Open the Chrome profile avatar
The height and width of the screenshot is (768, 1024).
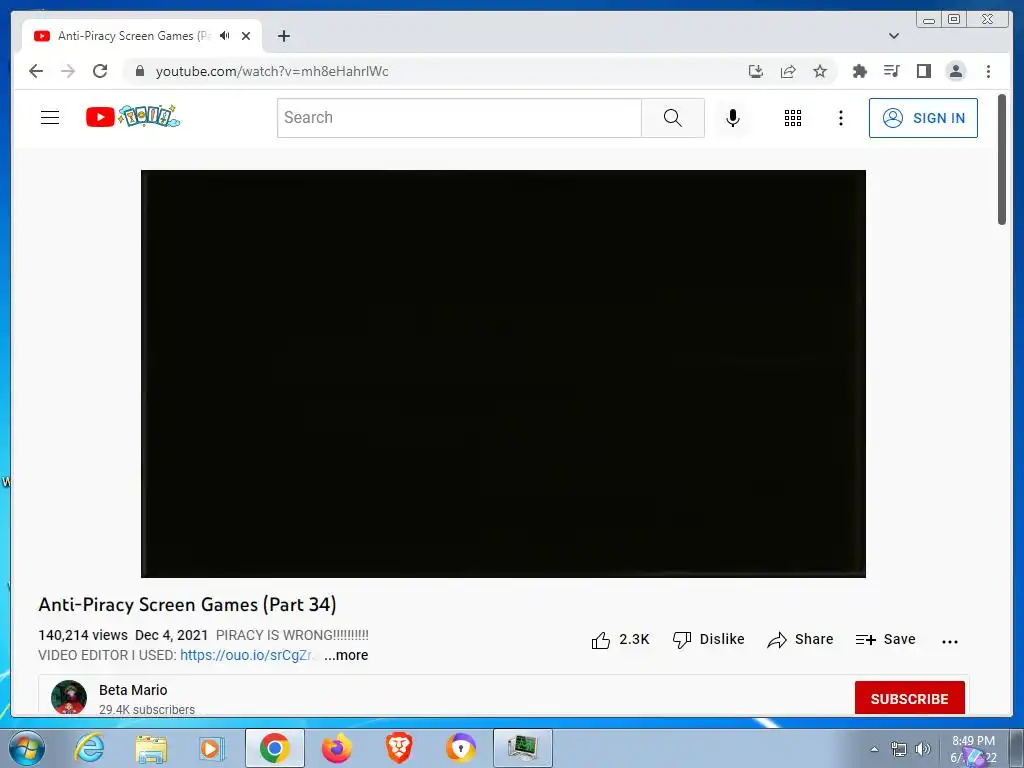pyautogui.click(x=955, y=71)
